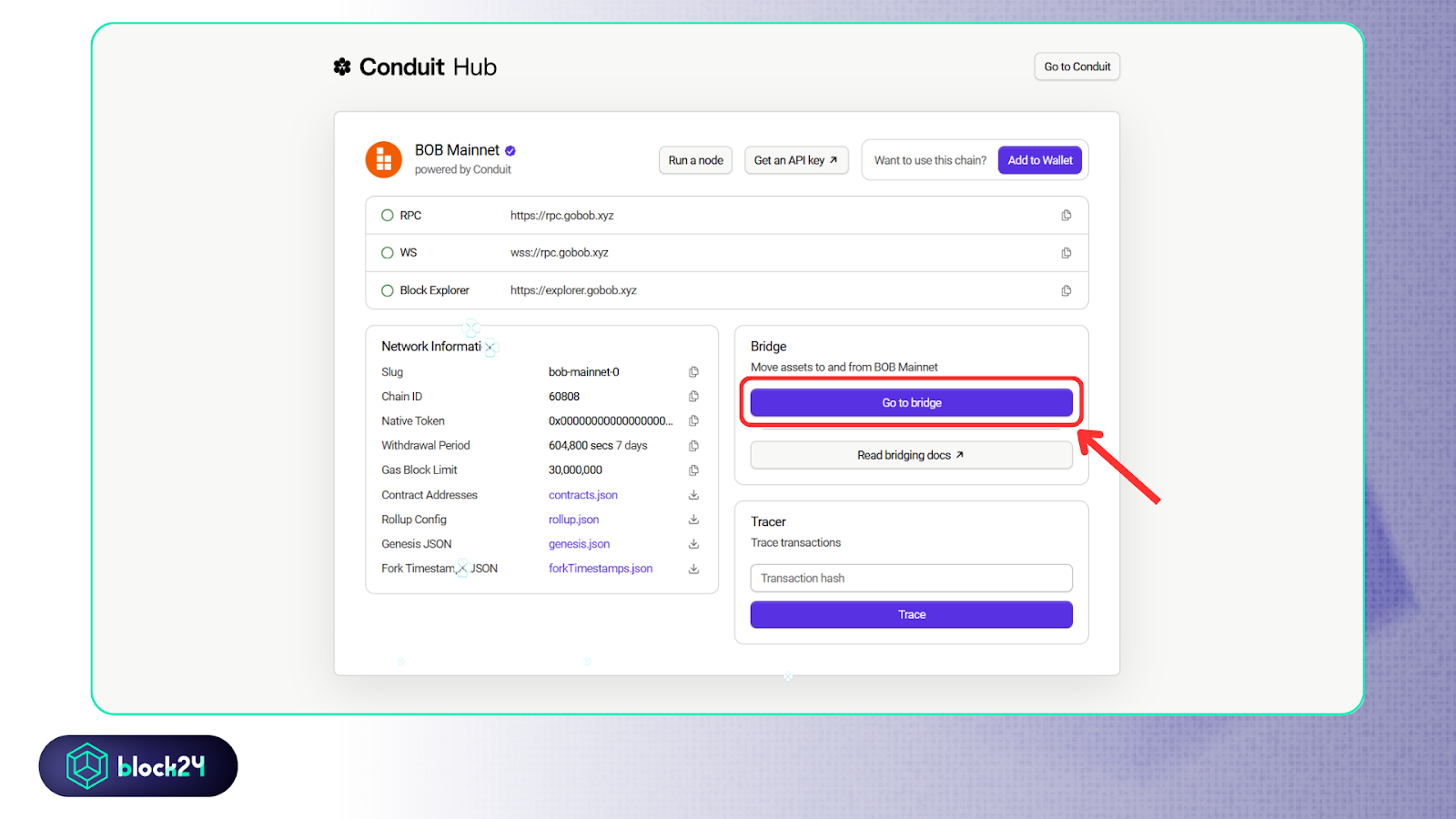This screenshot has height=819, width=1456.
Task: Open genesis.json link
Action: (x=580, y=544)
